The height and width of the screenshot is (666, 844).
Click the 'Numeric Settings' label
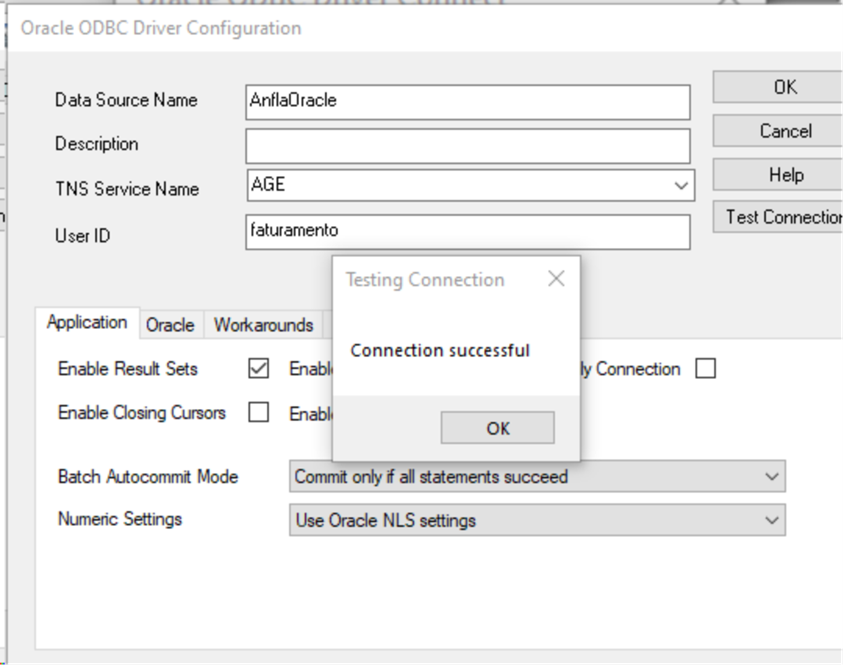click(x=120, y=519)
